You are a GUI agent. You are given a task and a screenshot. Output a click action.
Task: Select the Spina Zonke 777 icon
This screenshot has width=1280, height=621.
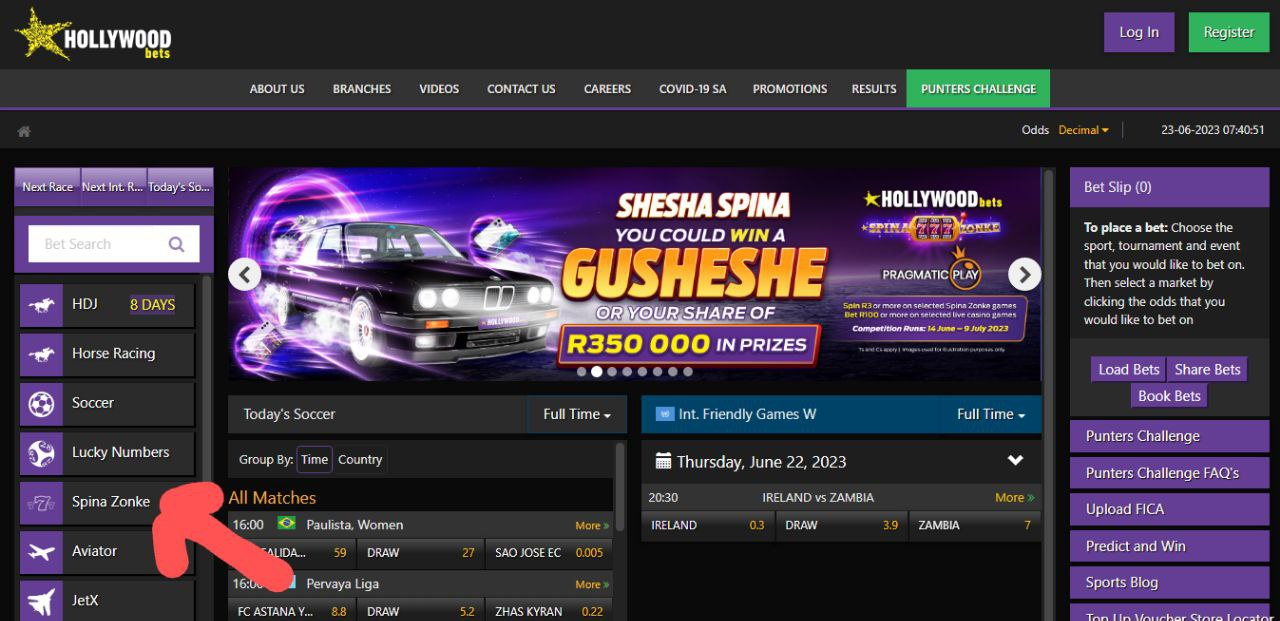click(x=42, y=502)
